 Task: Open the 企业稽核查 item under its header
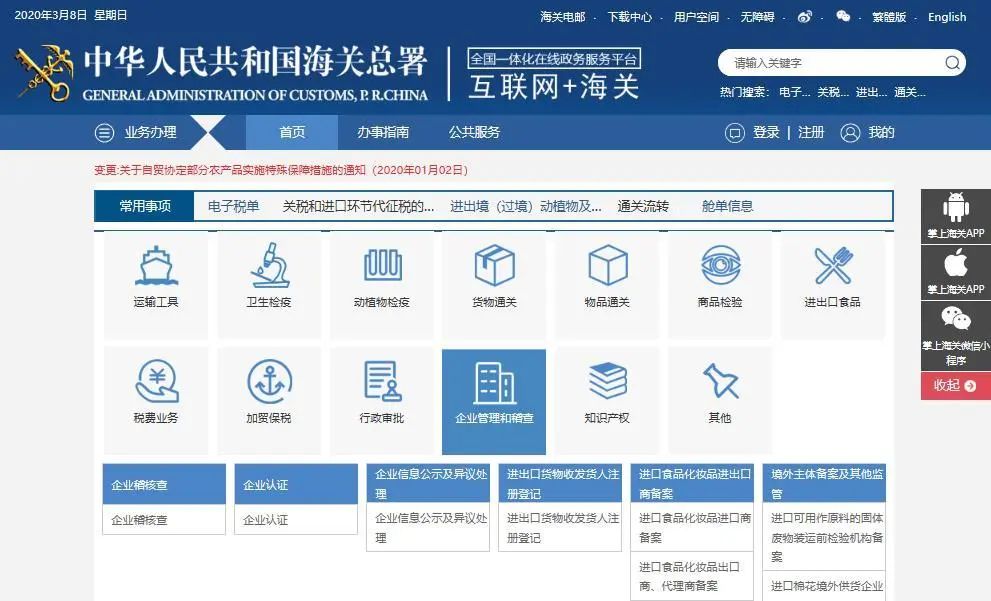coord(164,520)
